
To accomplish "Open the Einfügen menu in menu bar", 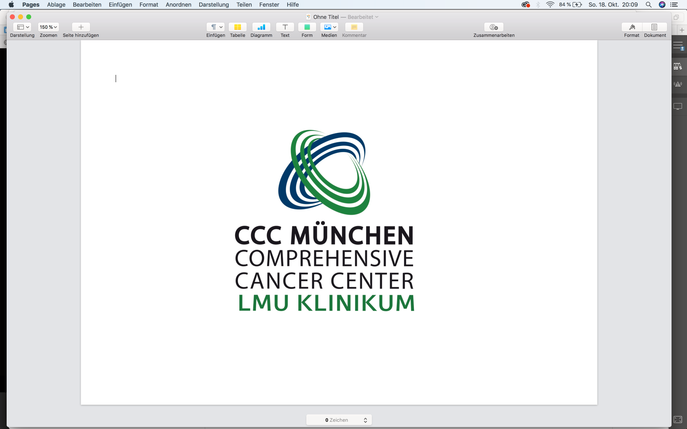I will (120, 4).
